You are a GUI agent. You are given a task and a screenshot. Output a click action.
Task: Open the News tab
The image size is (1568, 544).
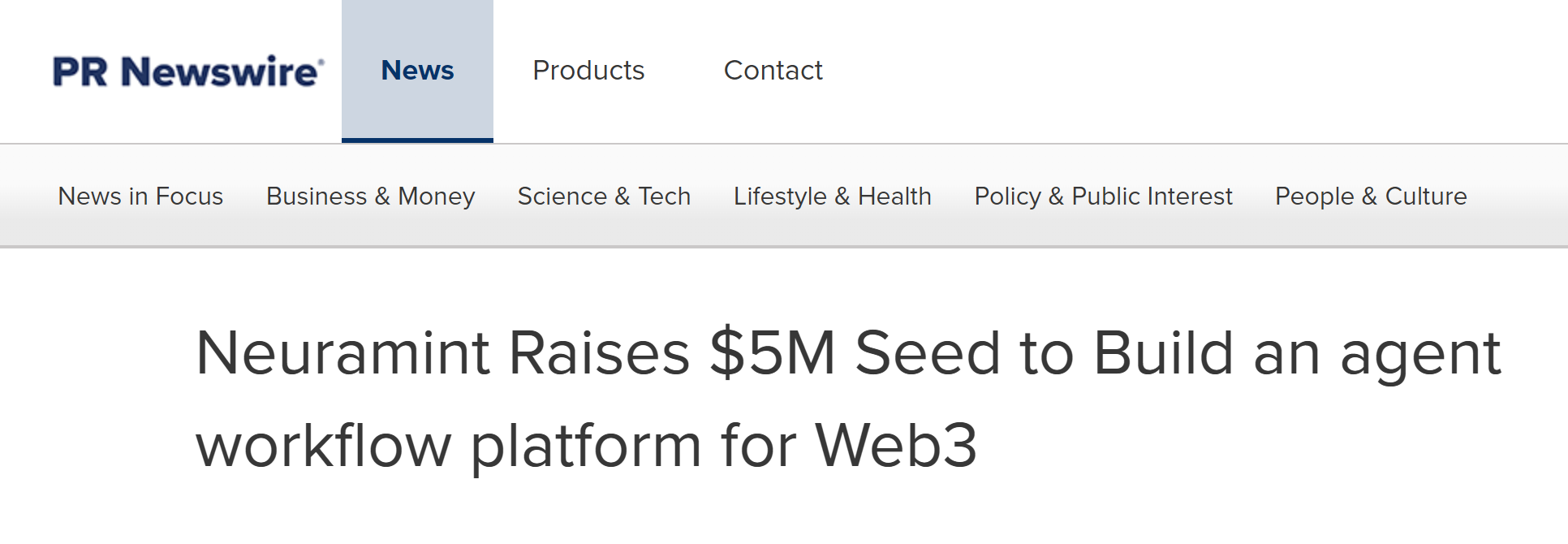coord(417,71)
